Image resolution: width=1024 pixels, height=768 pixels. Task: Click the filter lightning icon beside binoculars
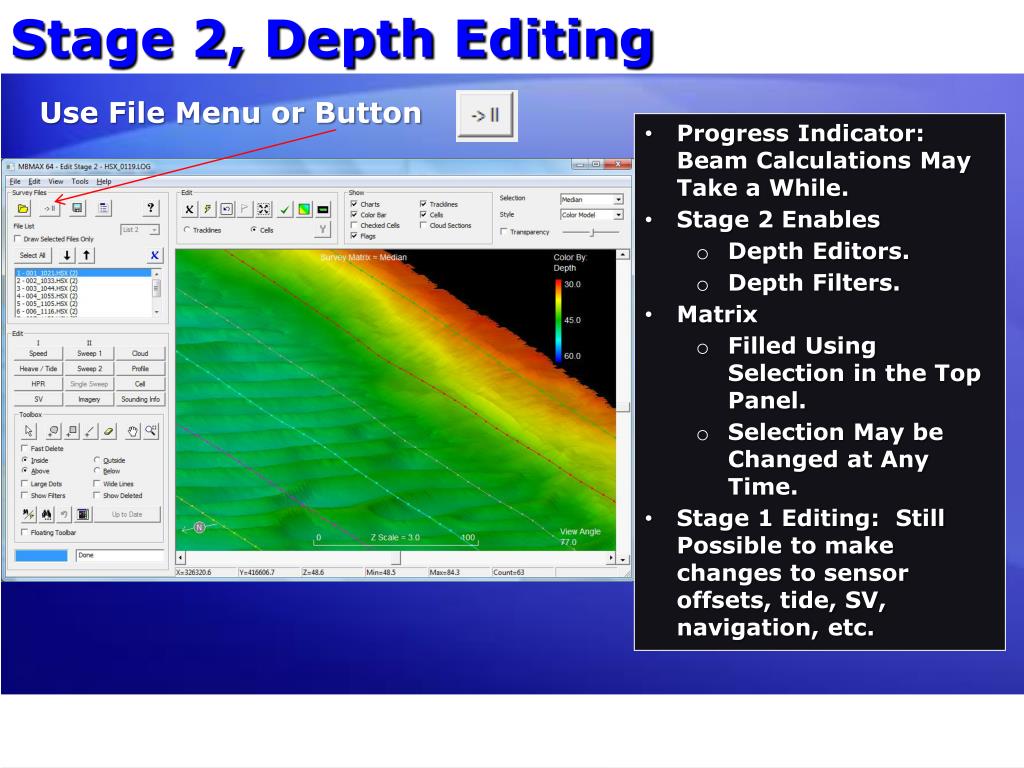[28, 515]
